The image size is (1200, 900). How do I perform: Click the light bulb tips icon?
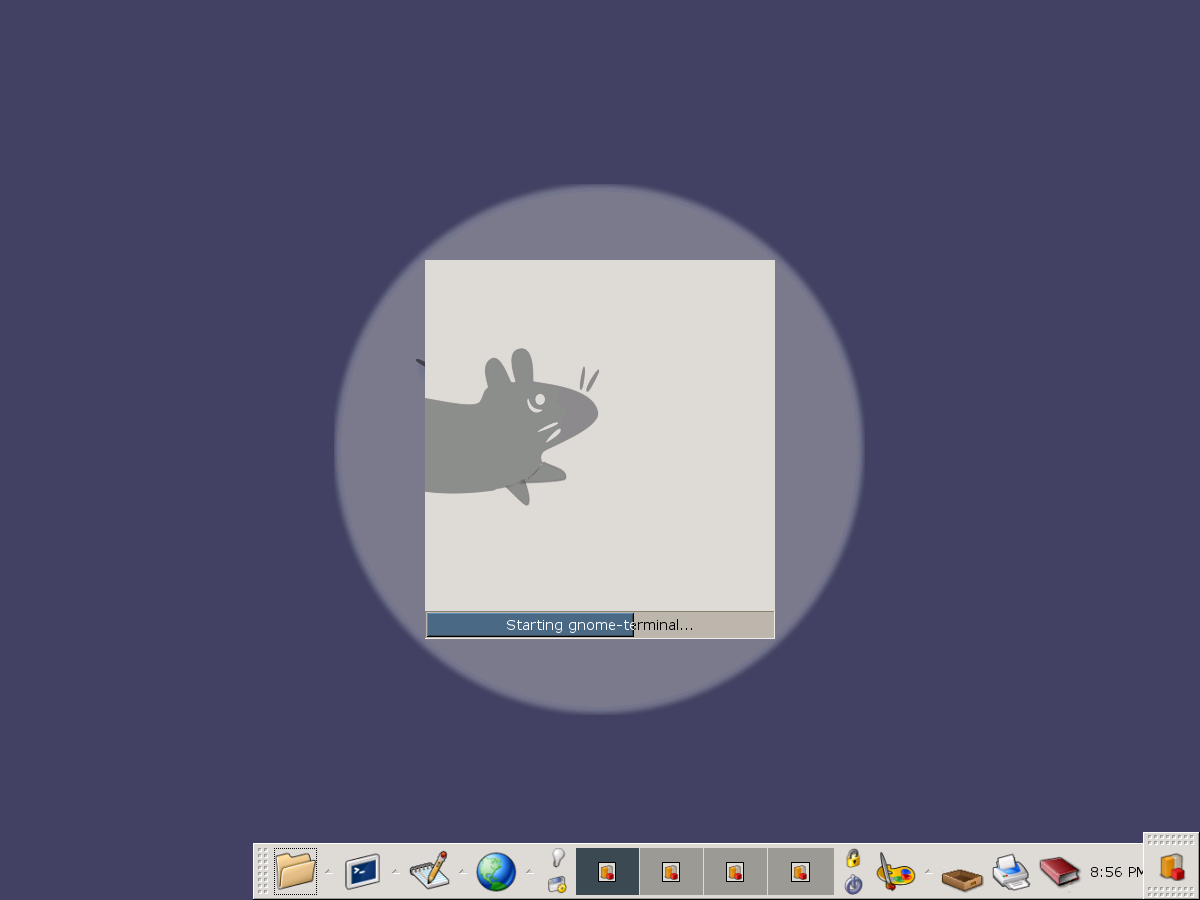point(558,858)
